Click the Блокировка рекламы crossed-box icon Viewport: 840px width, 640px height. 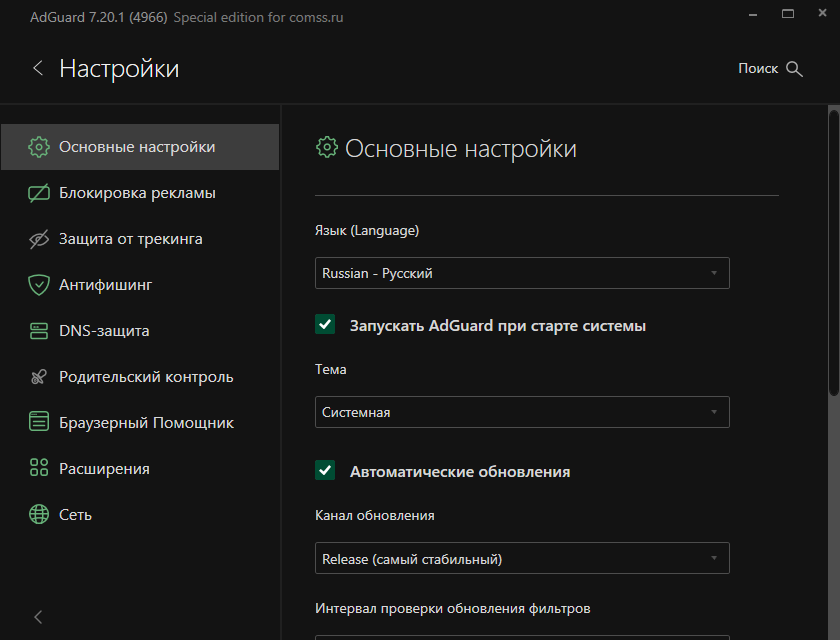[x=39, y=193]
